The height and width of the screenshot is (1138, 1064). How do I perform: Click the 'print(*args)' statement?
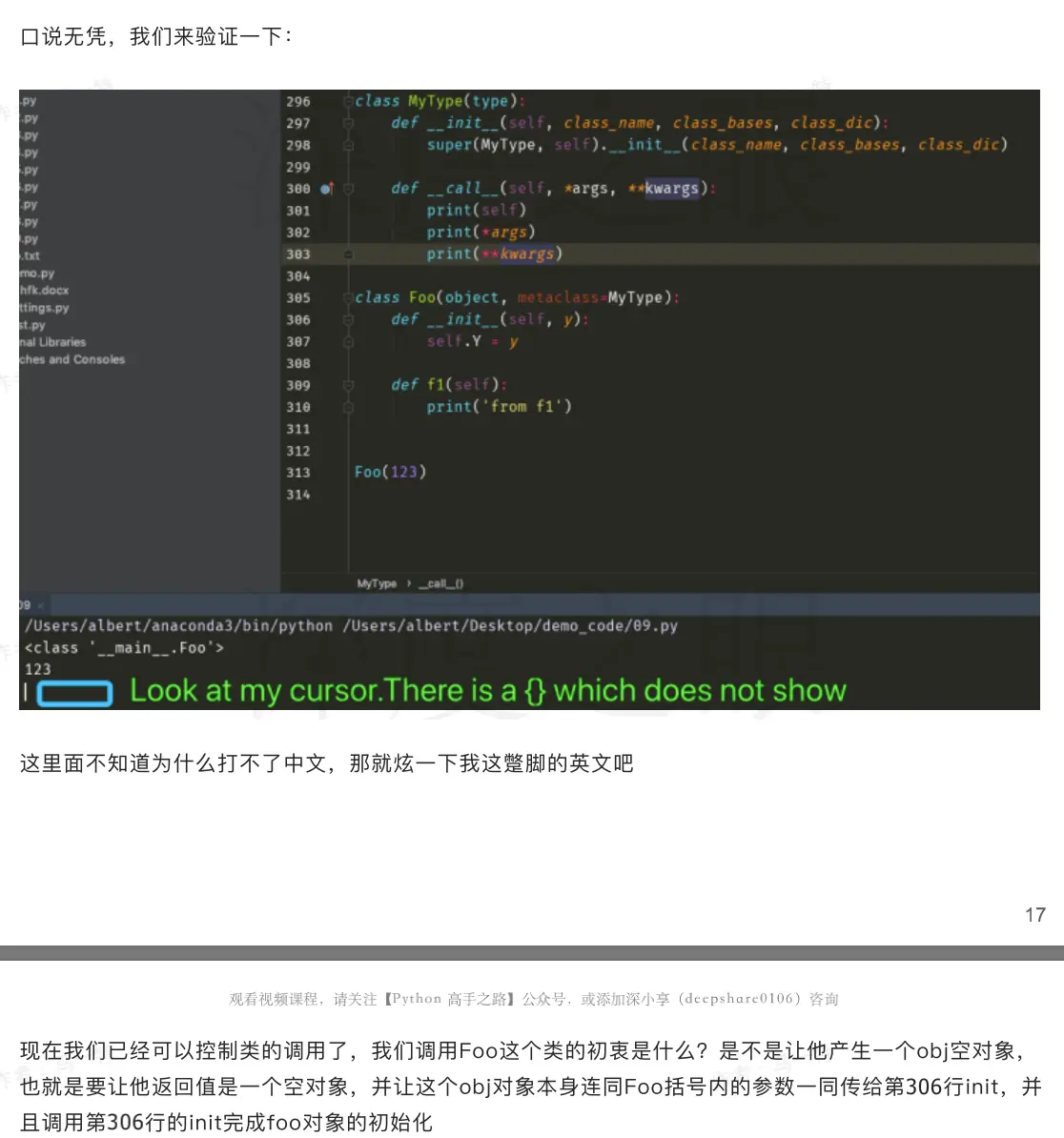pyautogui.click(x=481, y=233)
